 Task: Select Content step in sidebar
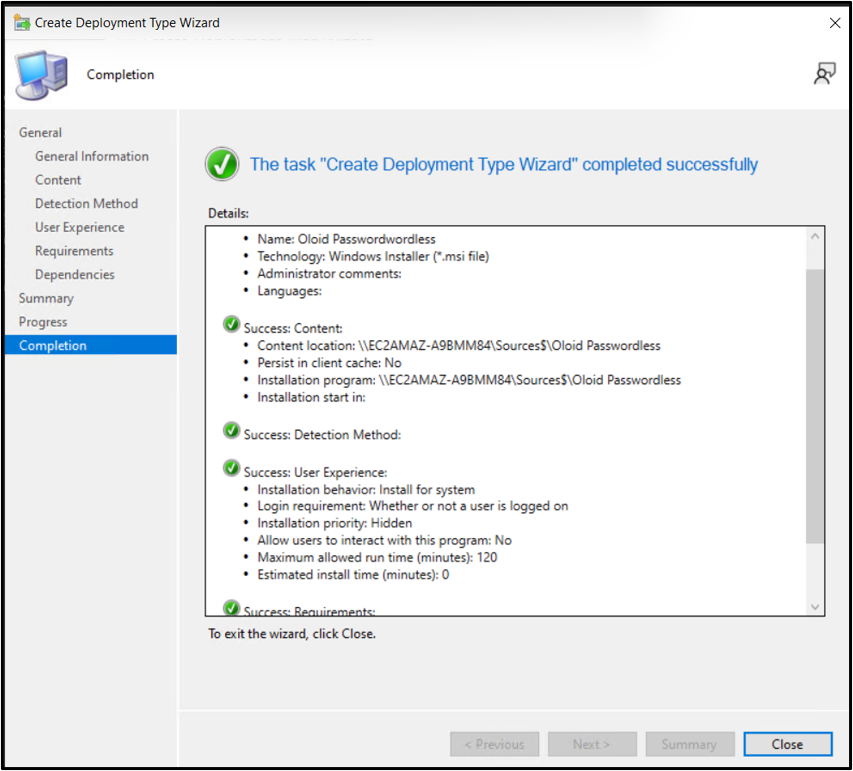click(58, 180)
